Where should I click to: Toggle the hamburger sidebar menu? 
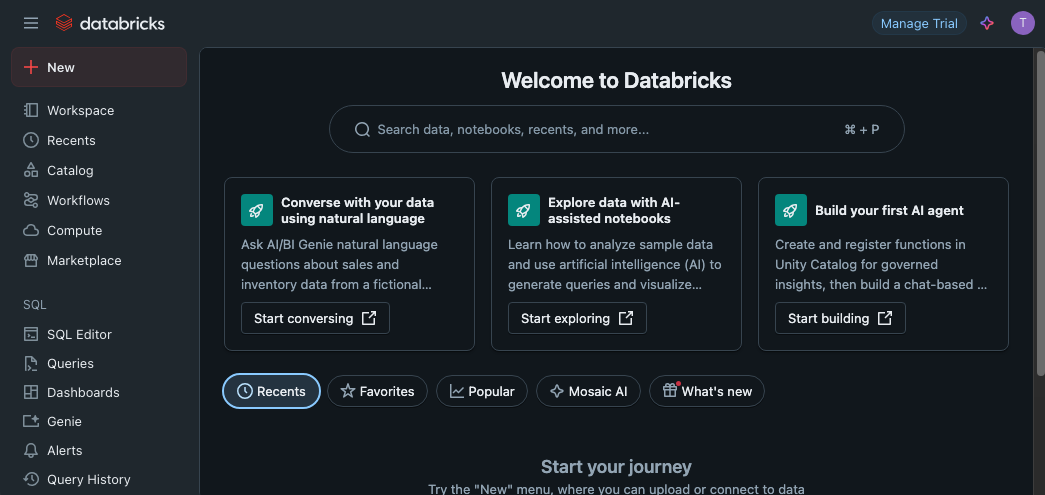coord(31,23)
